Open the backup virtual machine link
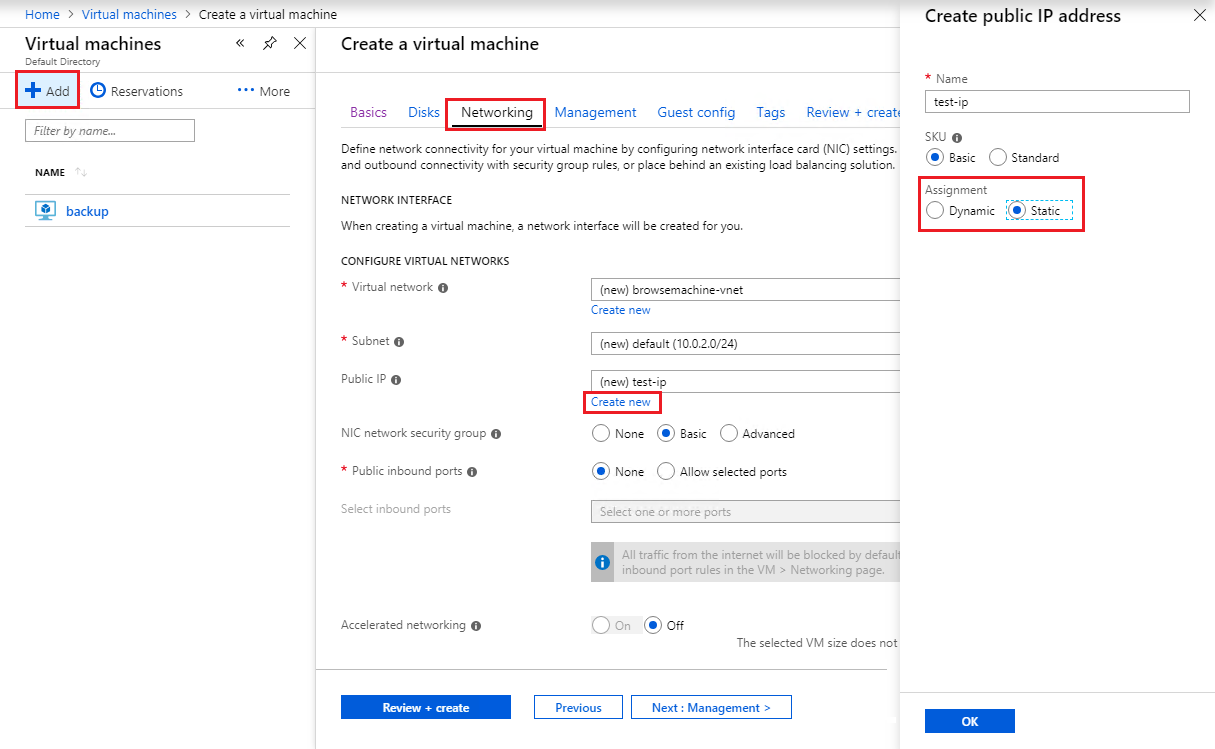This screenshot has width=1215, height=749. point(87,211)
